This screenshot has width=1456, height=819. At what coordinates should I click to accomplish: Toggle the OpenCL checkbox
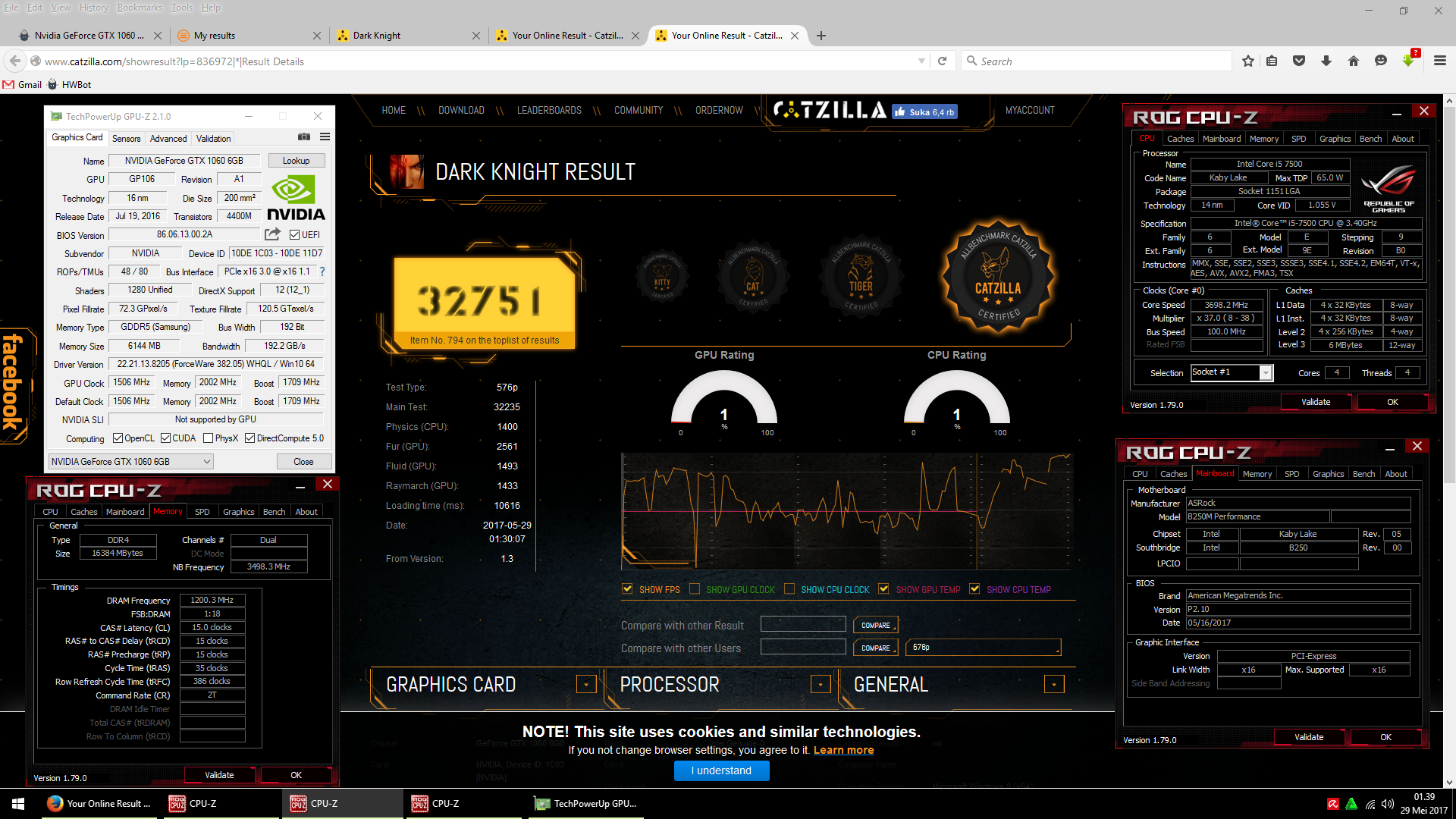tap(118, 438)
